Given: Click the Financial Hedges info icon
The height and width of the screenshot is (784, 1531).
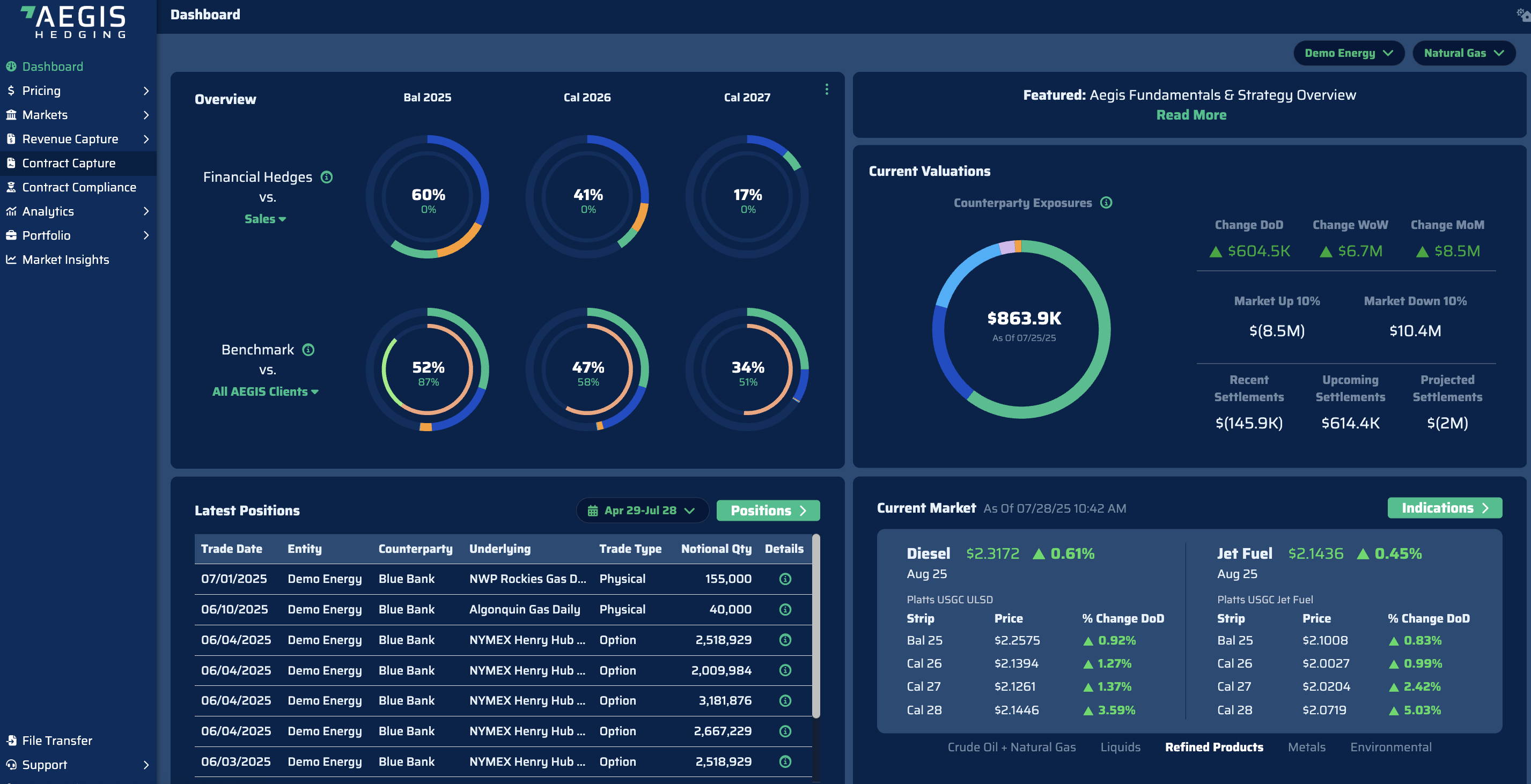Looking at the screenshot, I should (x=326, y=177).
